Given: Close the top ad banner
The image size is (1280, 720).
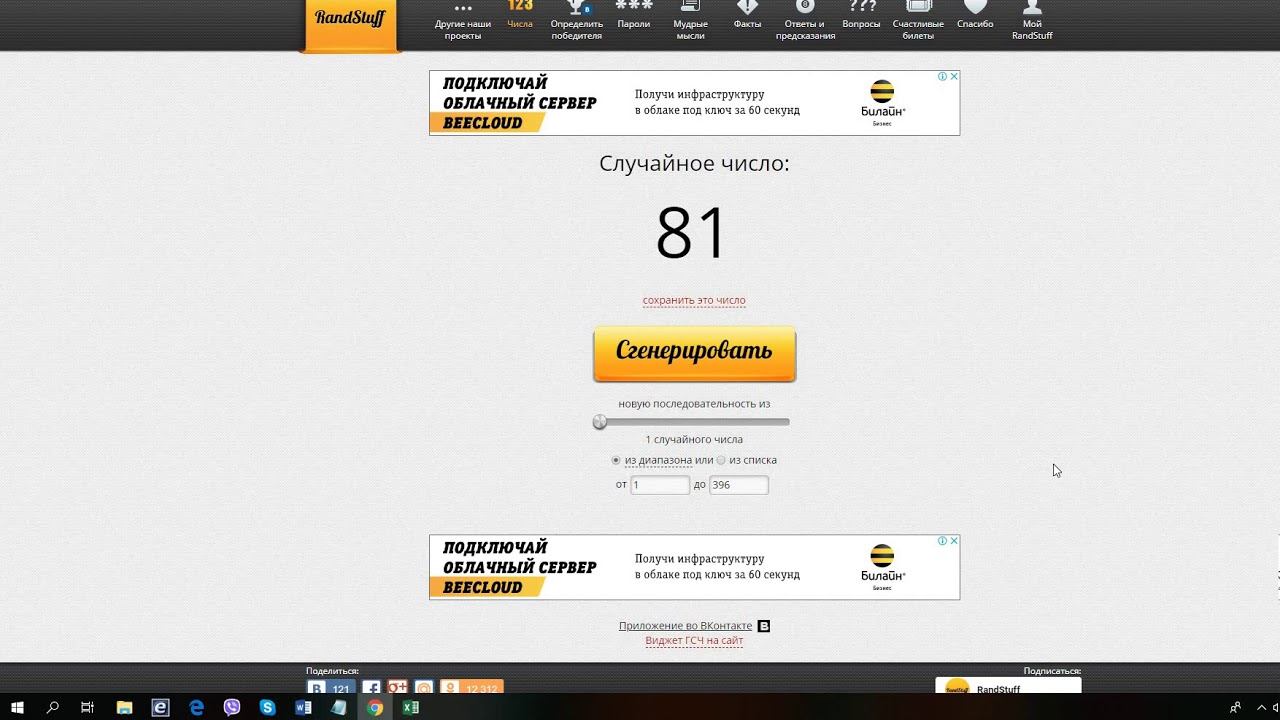Looking at the screenshot, I should click(954, 76).
